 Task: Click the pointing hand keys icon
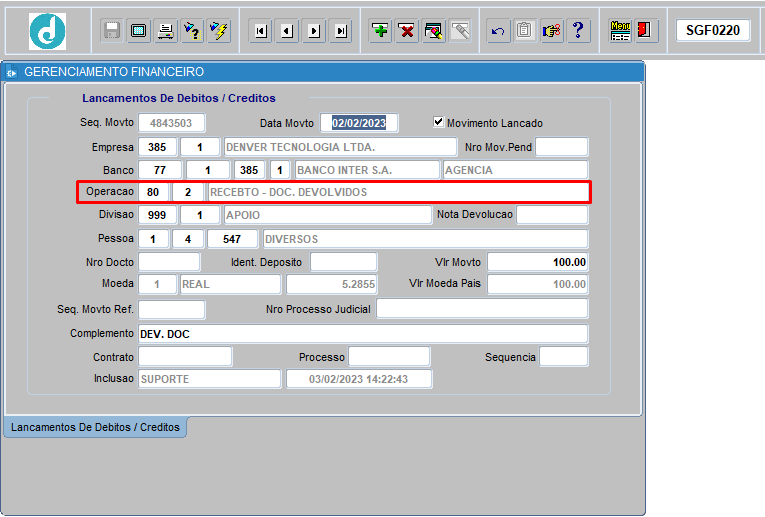tap(552, 31)
